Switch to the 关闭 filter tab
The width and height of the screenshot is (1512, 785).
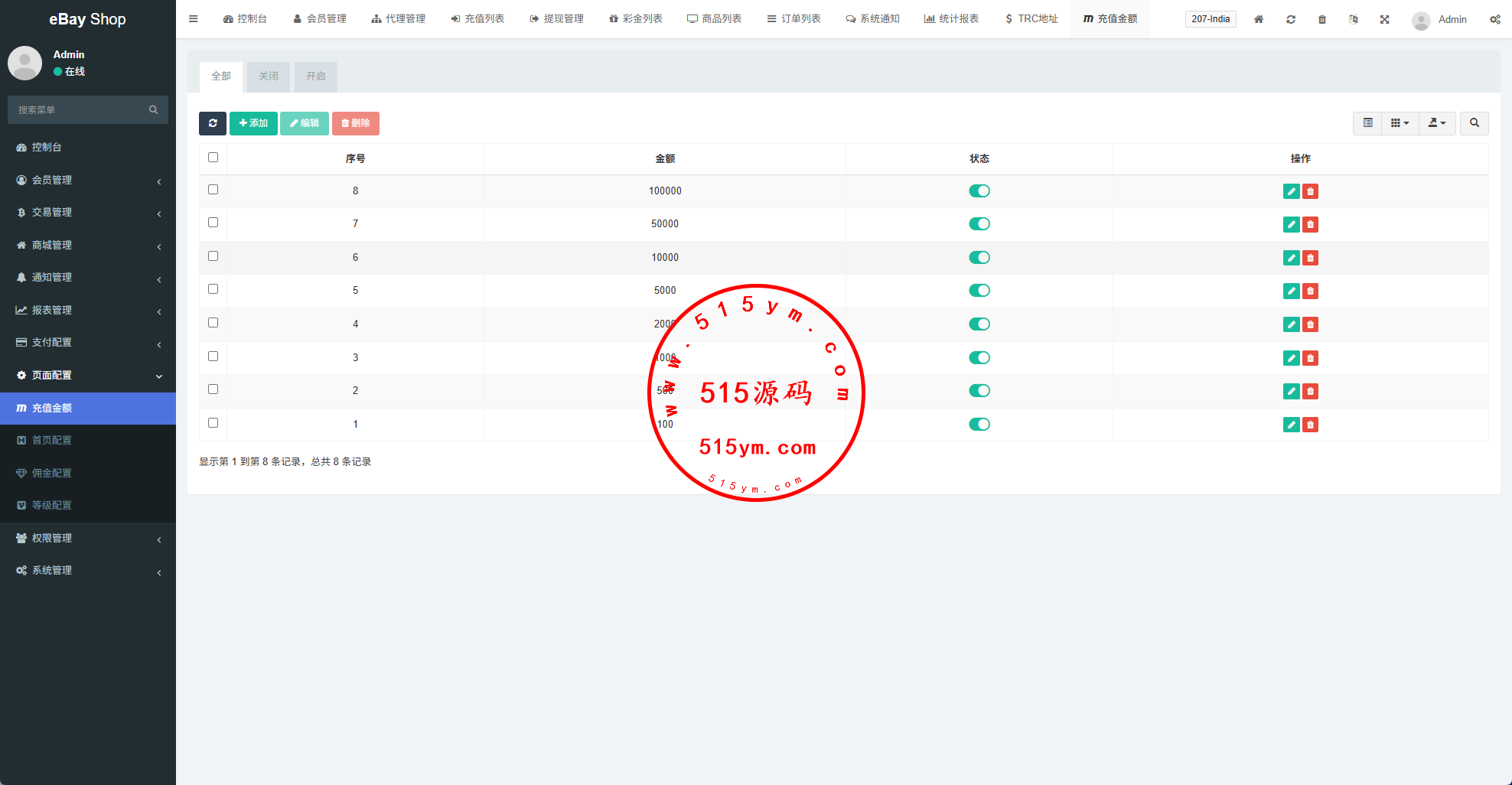pyautogui.click(x=269, y=77)
